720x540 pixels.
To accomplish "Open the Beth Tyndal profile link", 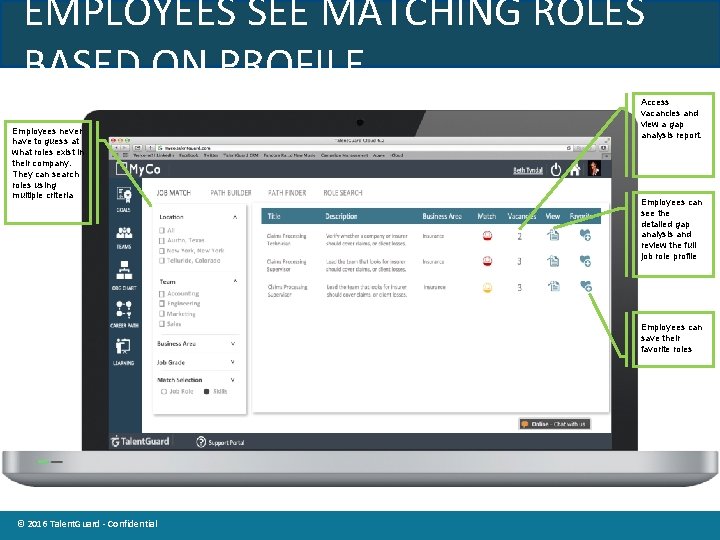I will click(x=528, y=170).
